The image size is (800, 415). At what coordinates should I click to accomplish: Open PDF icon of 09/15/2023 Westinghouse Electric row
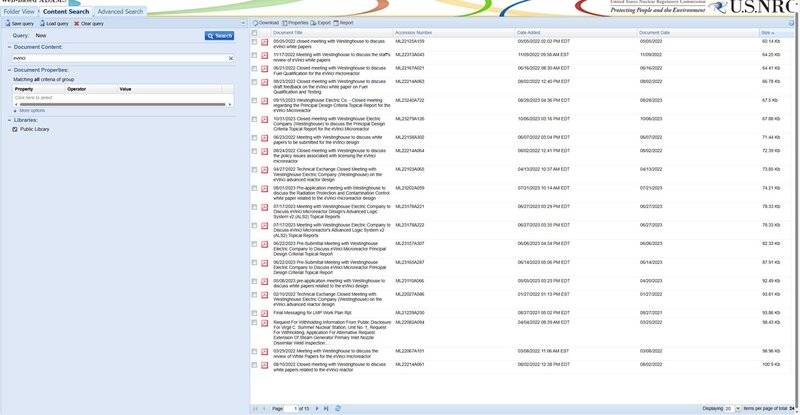click(x=265, y=101)
